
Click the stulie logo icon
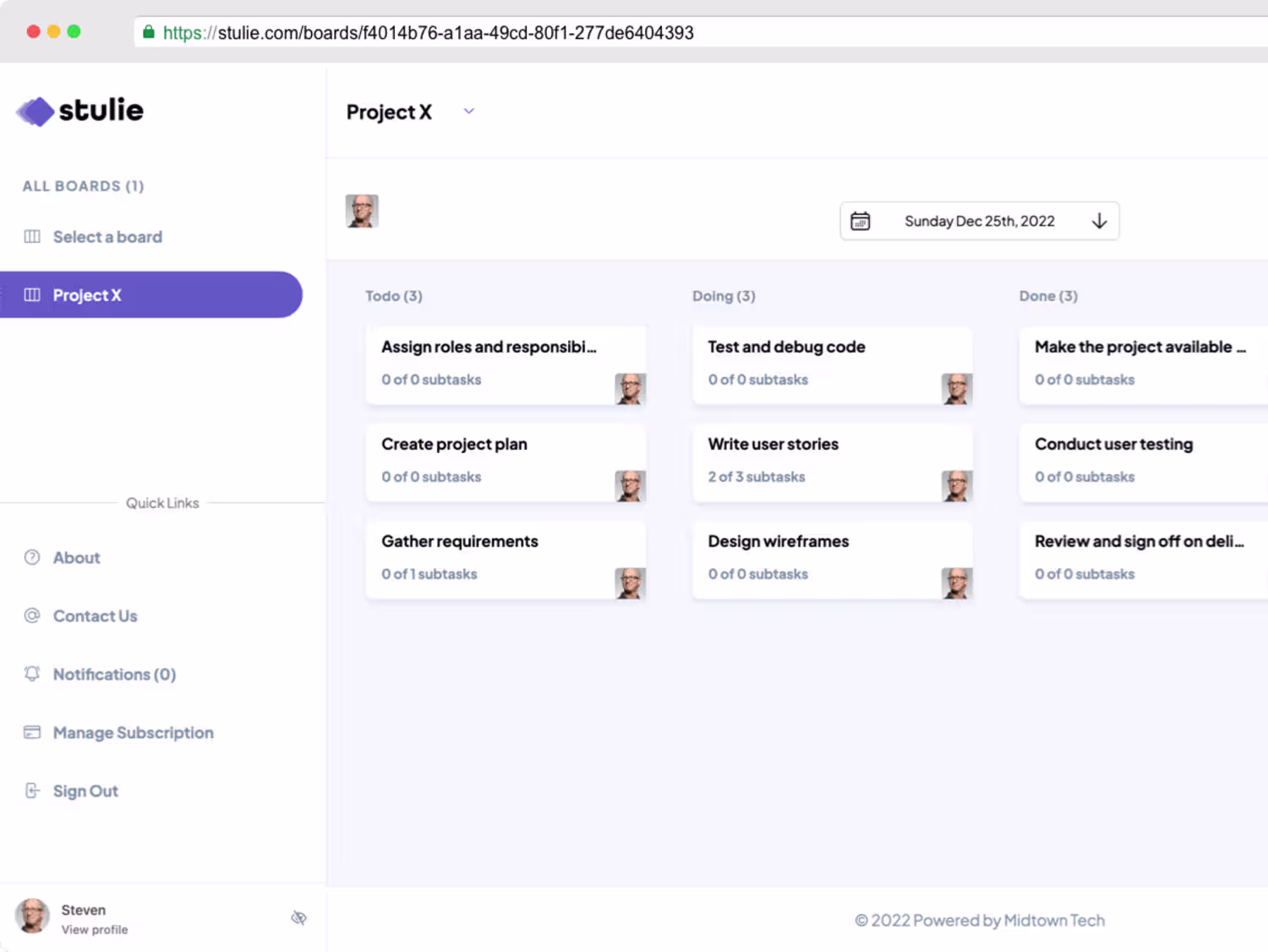click(x=36, y=111)
